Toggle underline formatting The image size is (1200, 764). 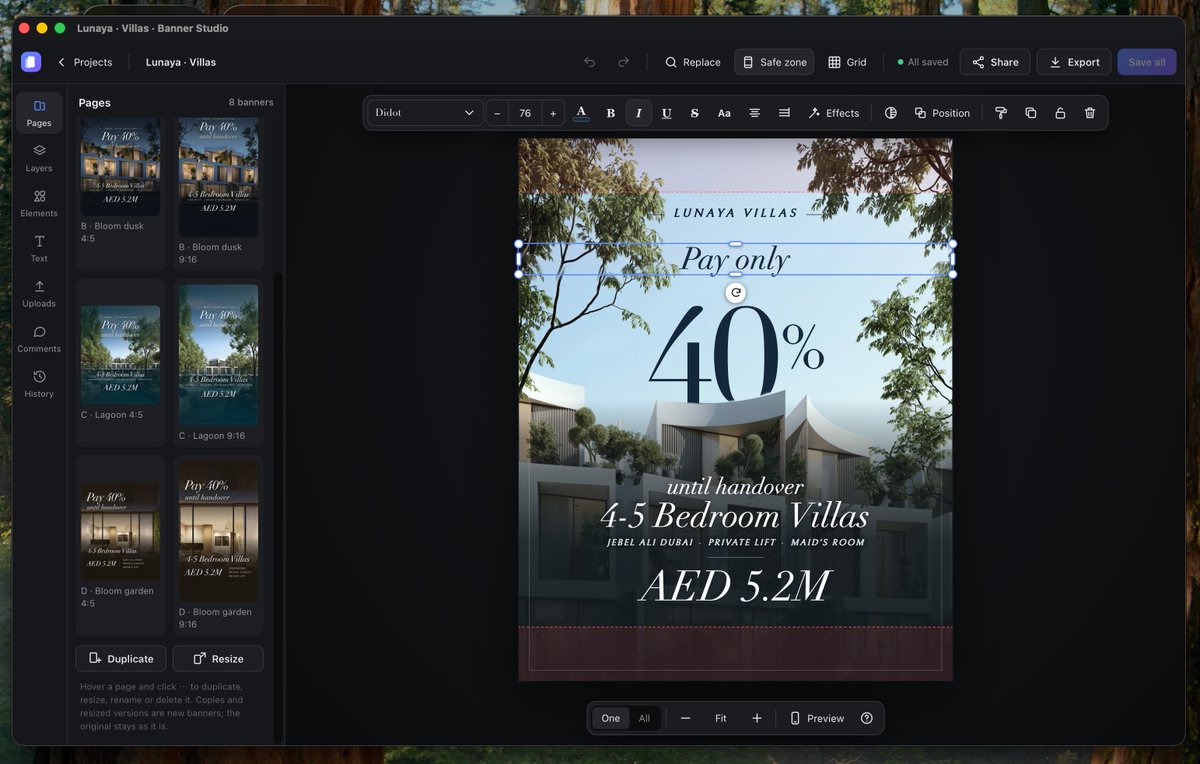click(x=666, y=113)
